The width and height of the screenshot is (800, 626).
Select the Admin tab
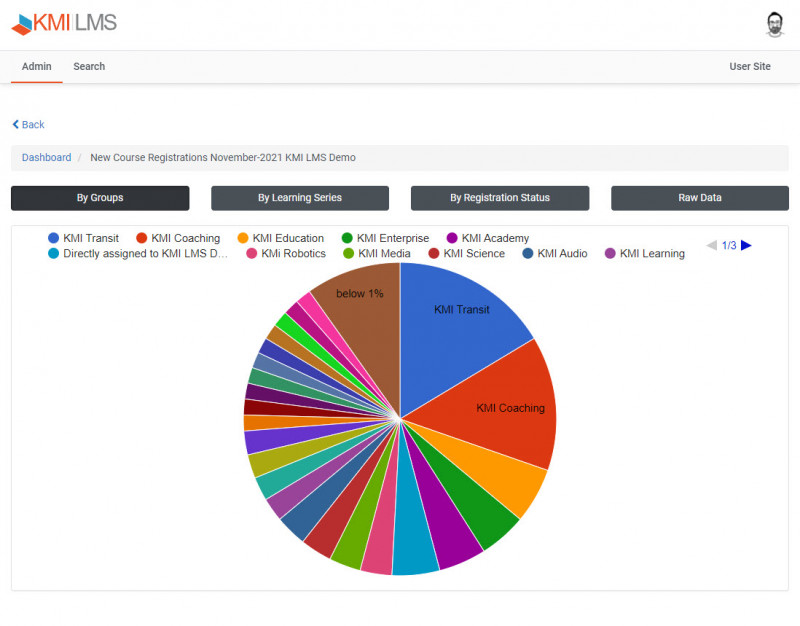(x=37, y=66)
